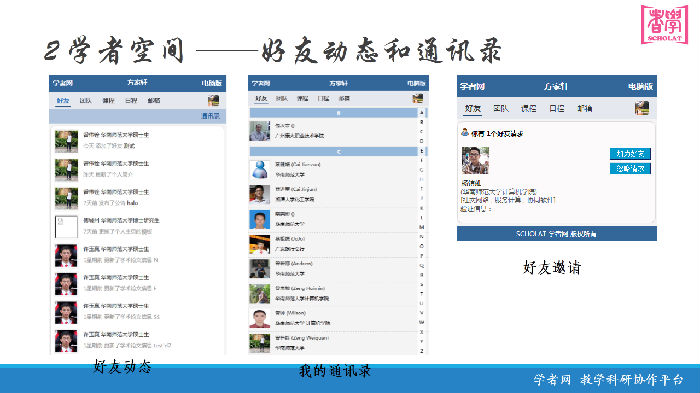Jump to letter B in the contact index

(421, 122)
